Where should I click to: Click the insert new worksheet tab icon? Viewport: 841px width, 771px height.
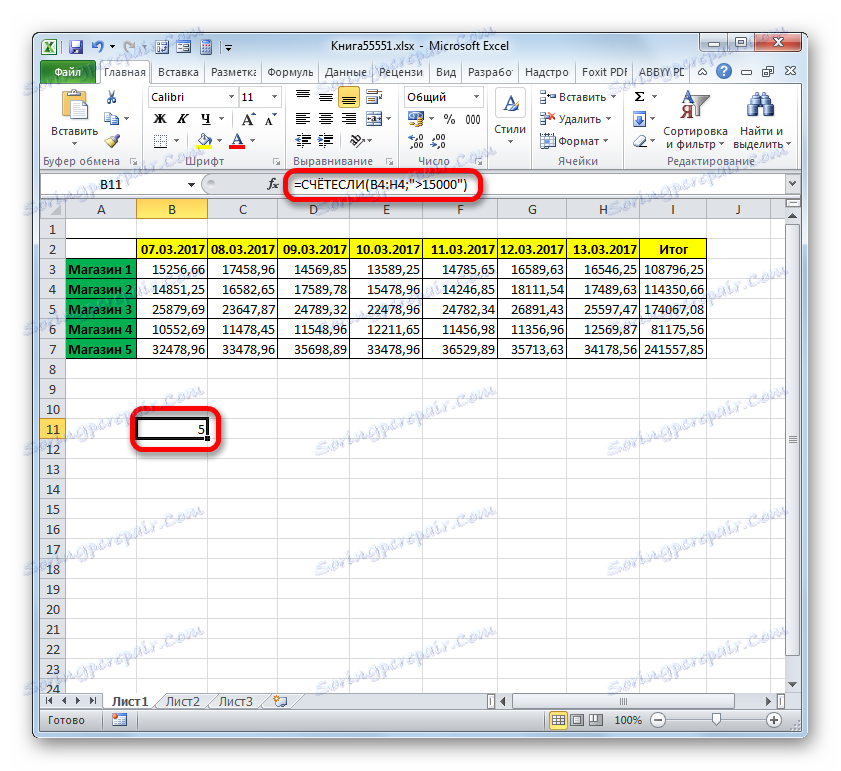click(x=280, y=702)
